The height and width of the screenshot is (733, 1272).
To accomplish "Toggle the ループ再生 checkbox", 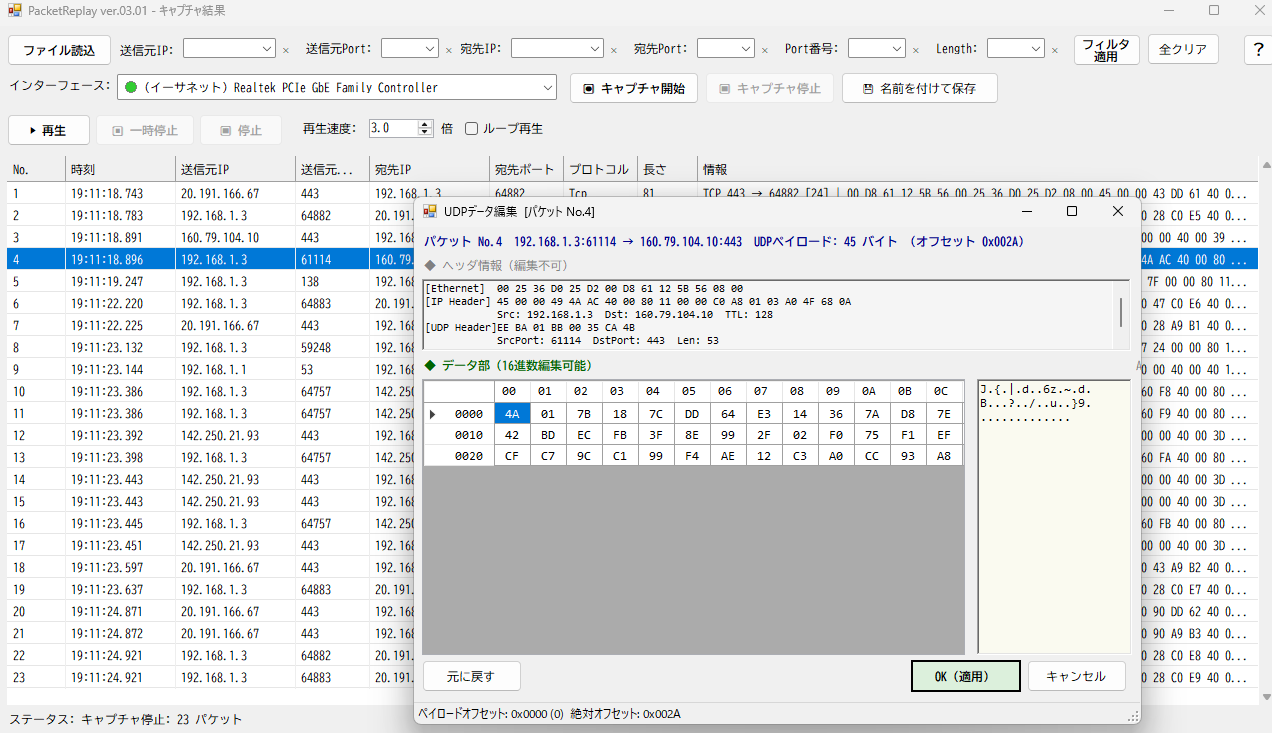I will point(472,128).
